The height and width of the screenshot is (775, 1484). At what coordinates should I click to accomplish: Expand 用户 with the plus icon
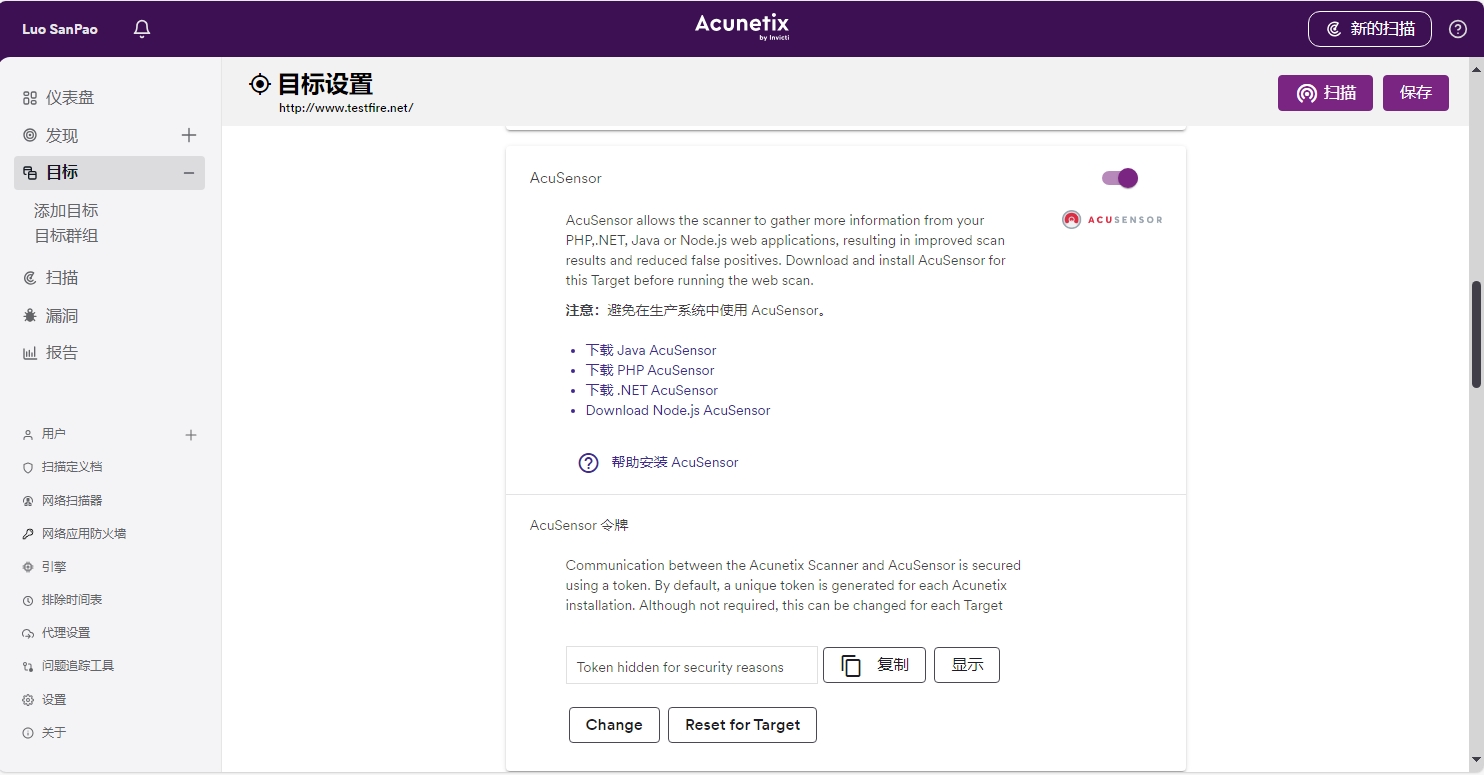(191, 435)
